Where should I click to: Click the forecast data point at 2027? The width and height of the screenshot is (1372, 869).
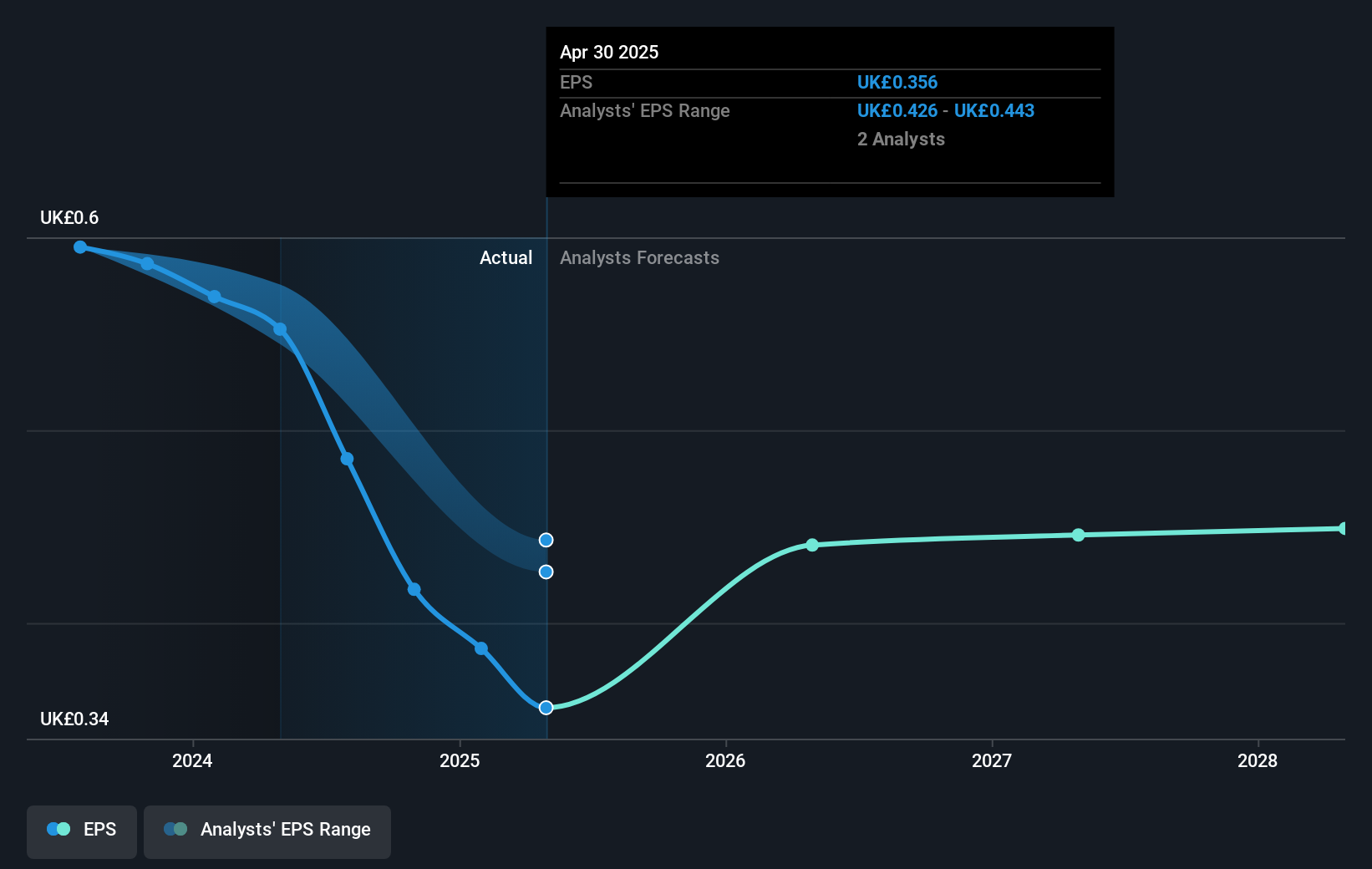1078,536
